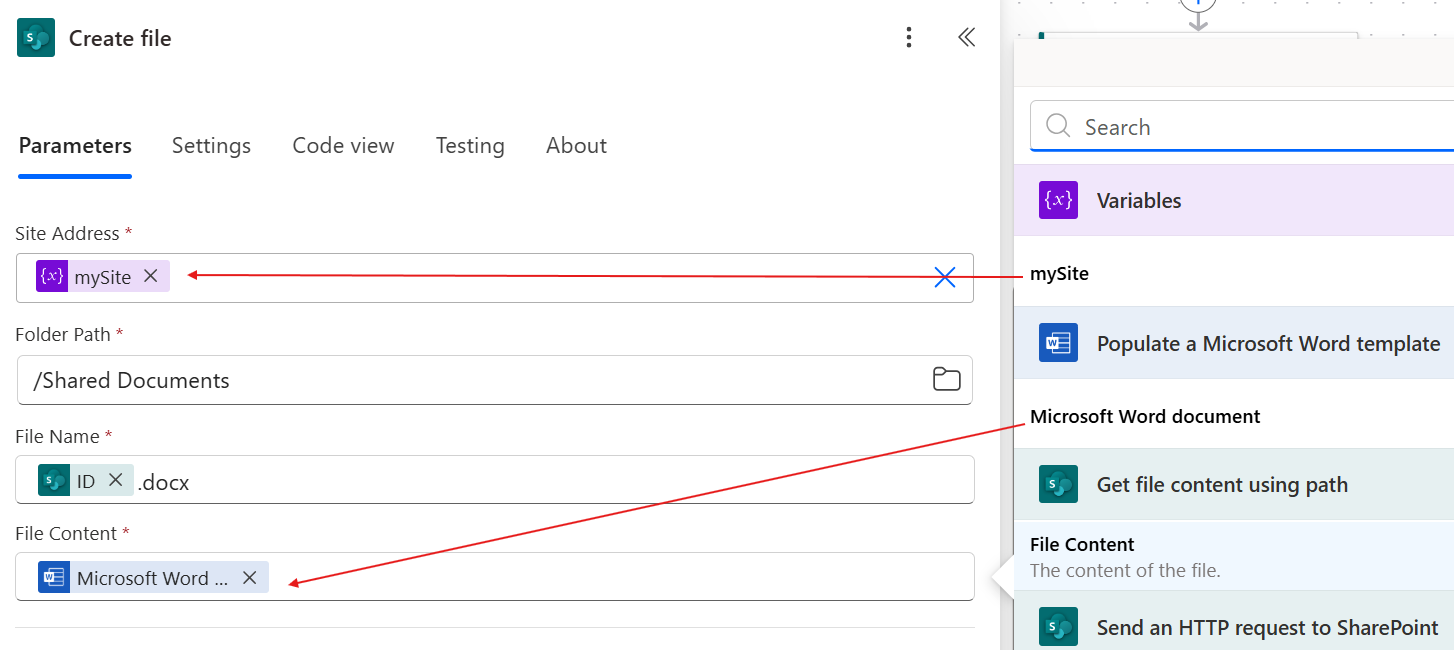Go to the Testing tab

point(470,146)
